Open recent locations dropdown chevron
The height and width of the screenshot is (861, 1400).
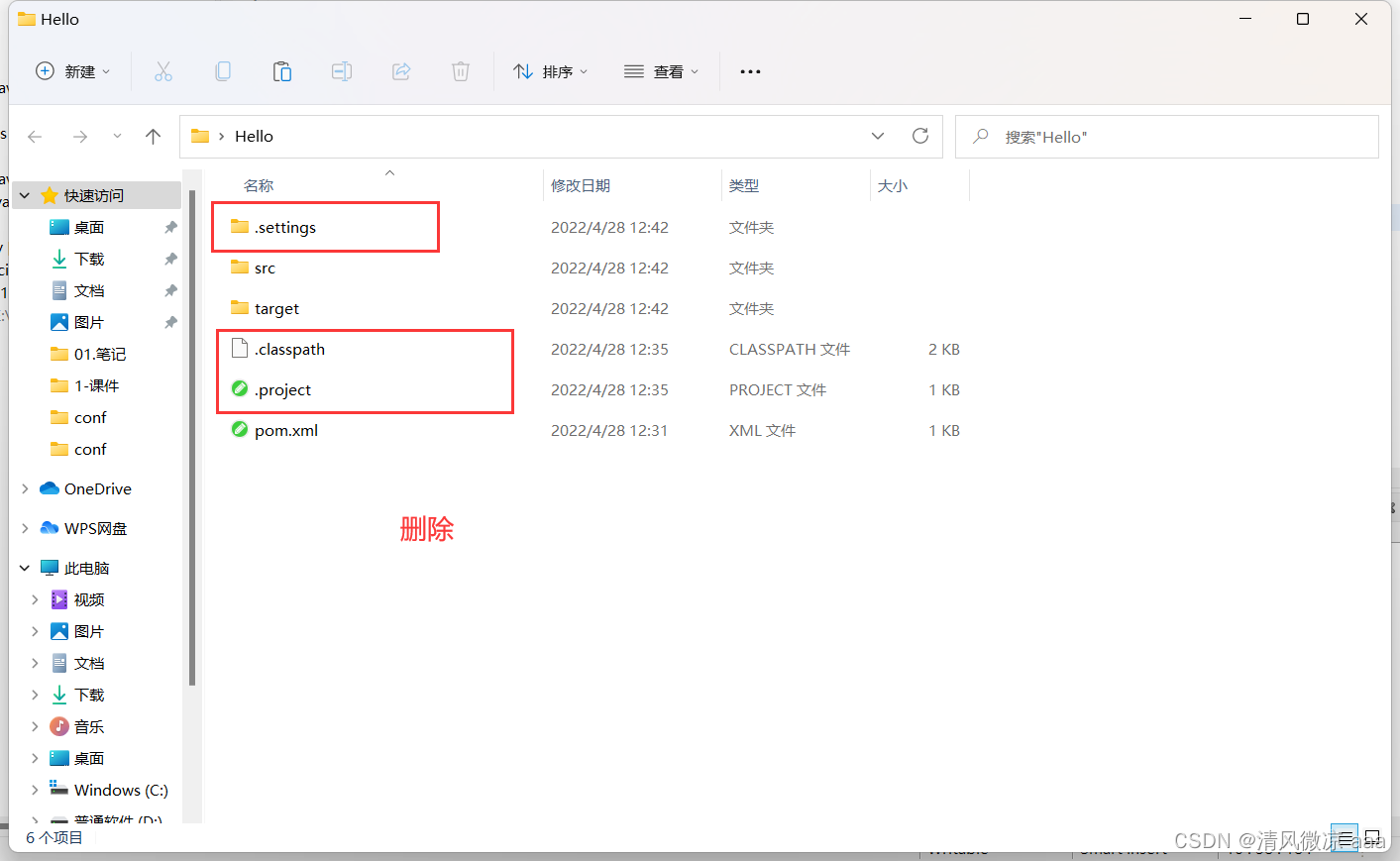click(117, 137)
